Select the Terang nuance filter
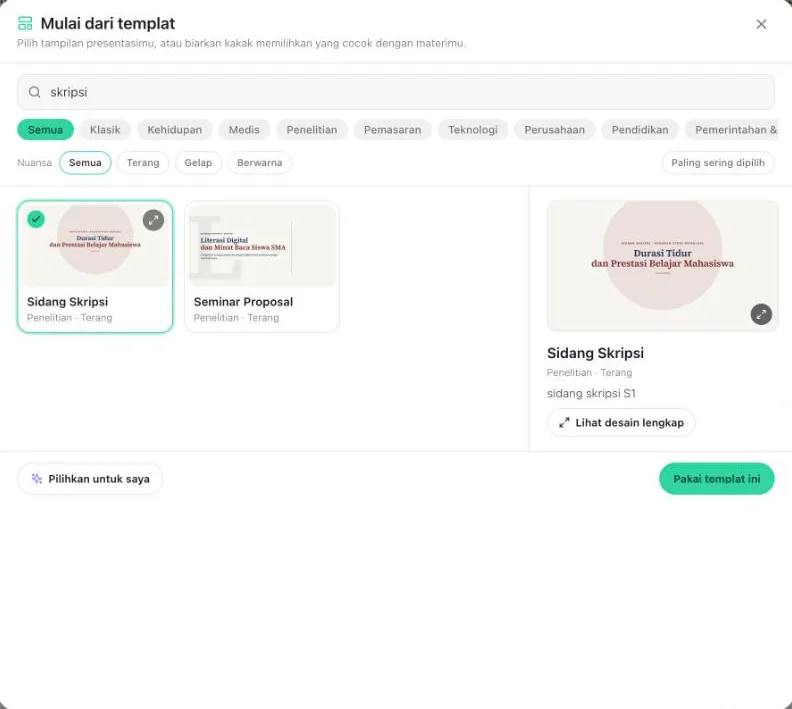This screenshot has width=792, height=709. coord(143,163)
